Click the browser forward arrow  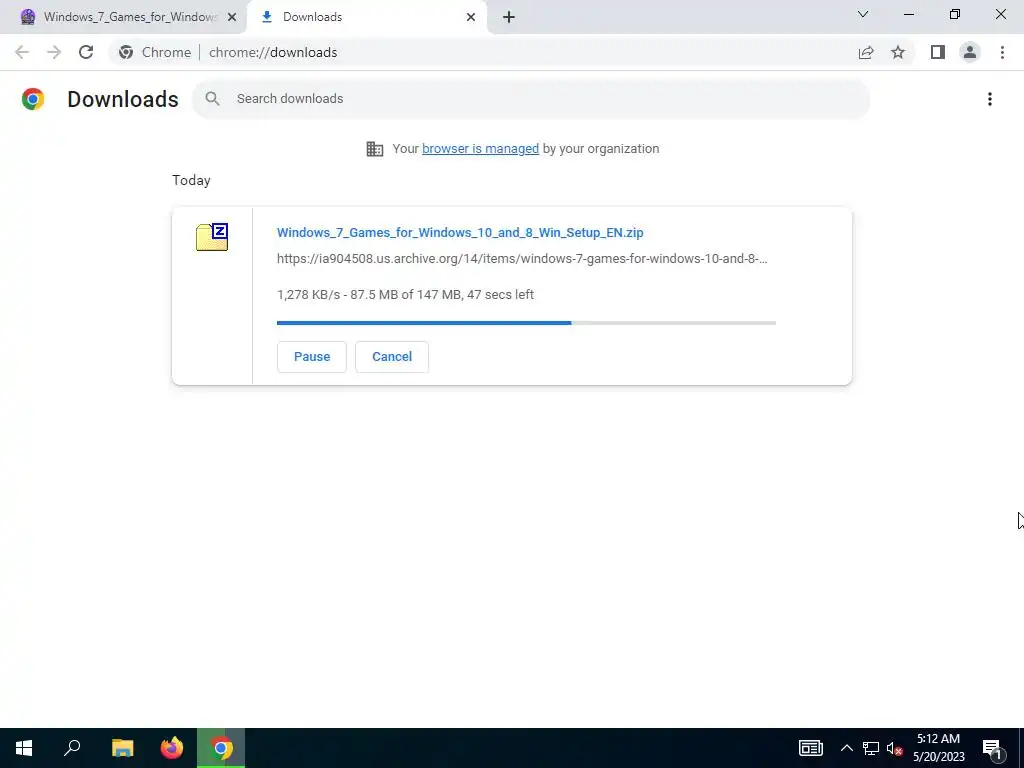coord(54,52)
